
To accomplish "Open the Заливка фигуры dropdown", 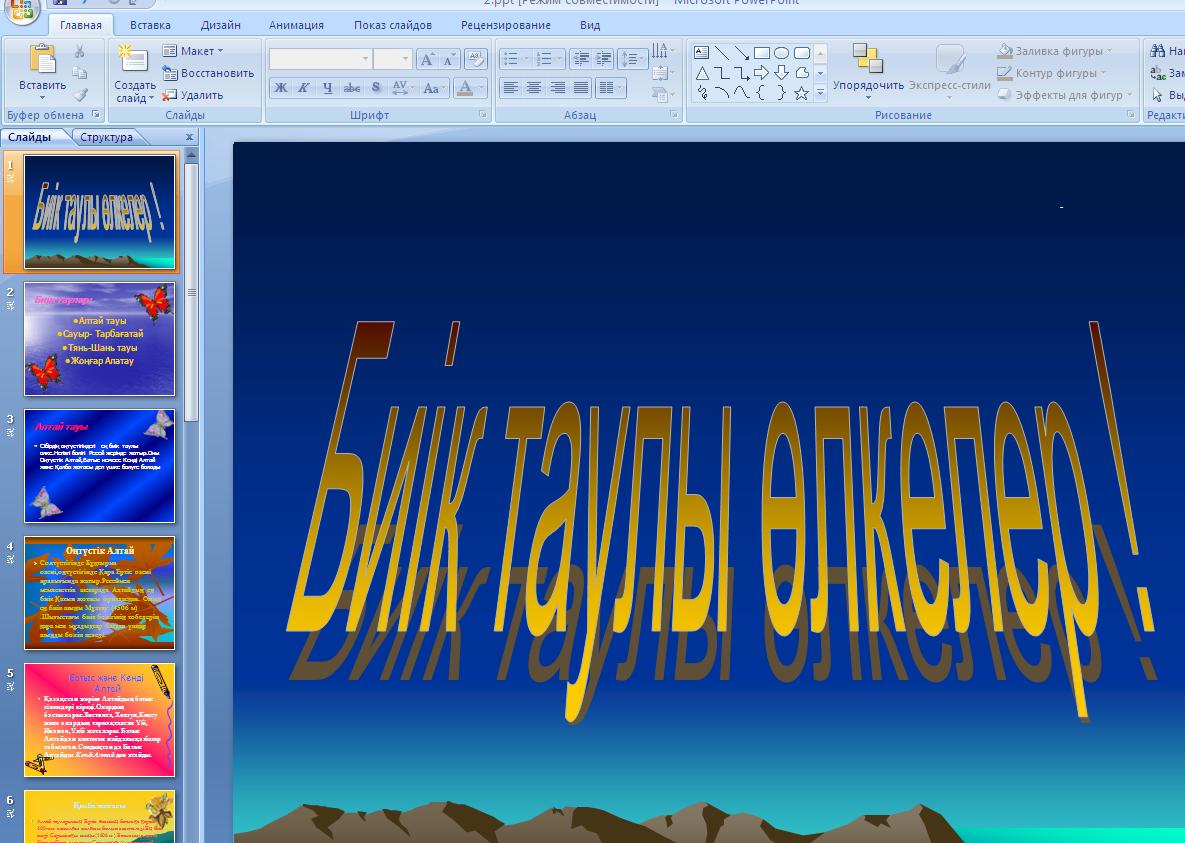I will [x=1054, y=51].
